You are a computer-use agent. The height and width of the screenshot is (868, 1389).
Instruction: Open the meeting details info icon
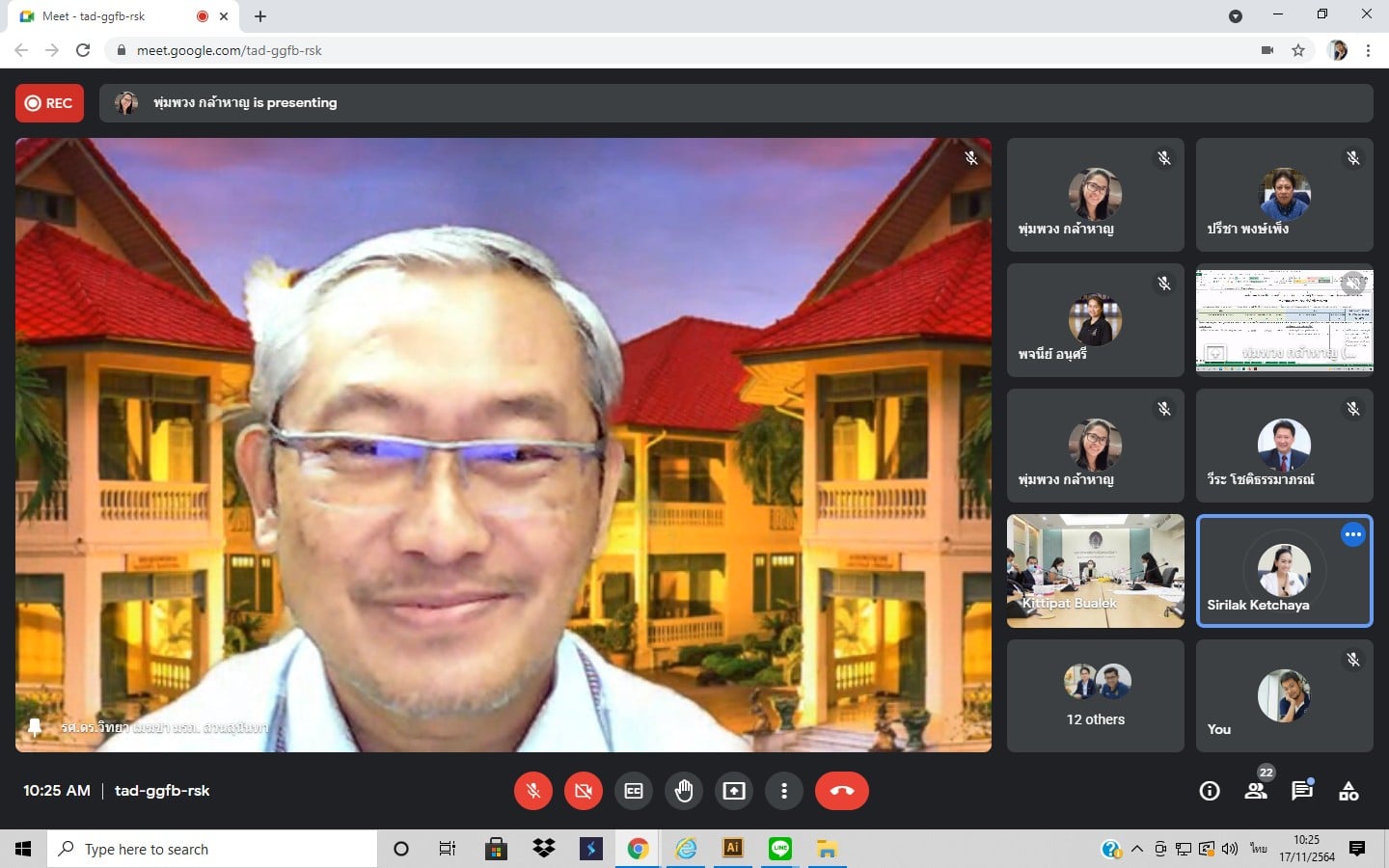[1210, 791]
